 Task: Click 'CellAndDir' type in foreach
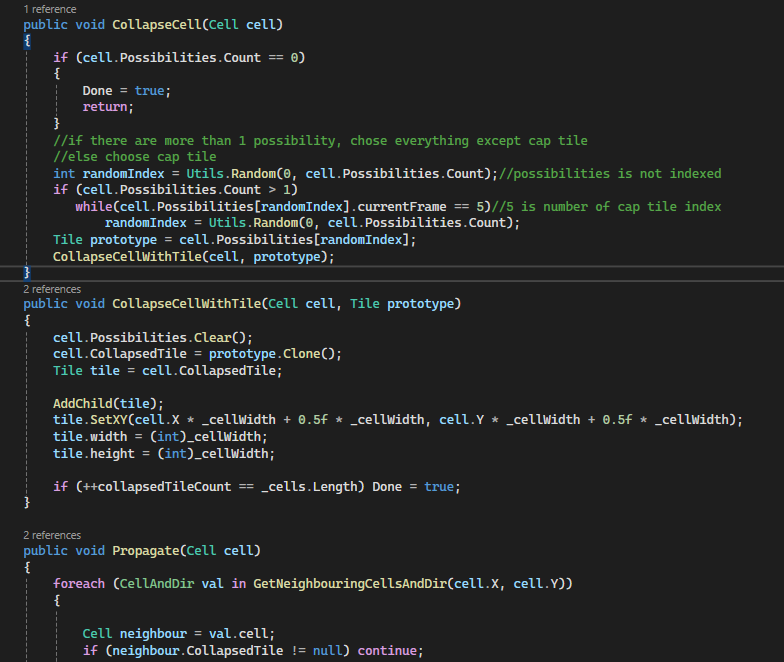[x=156, y=584]
